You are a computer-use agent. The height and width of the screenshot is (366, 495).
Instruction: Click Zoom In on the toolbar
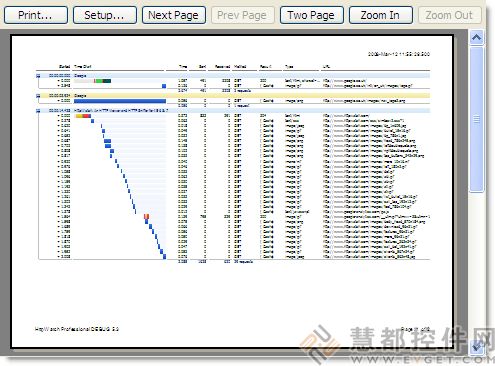[380, 15]
